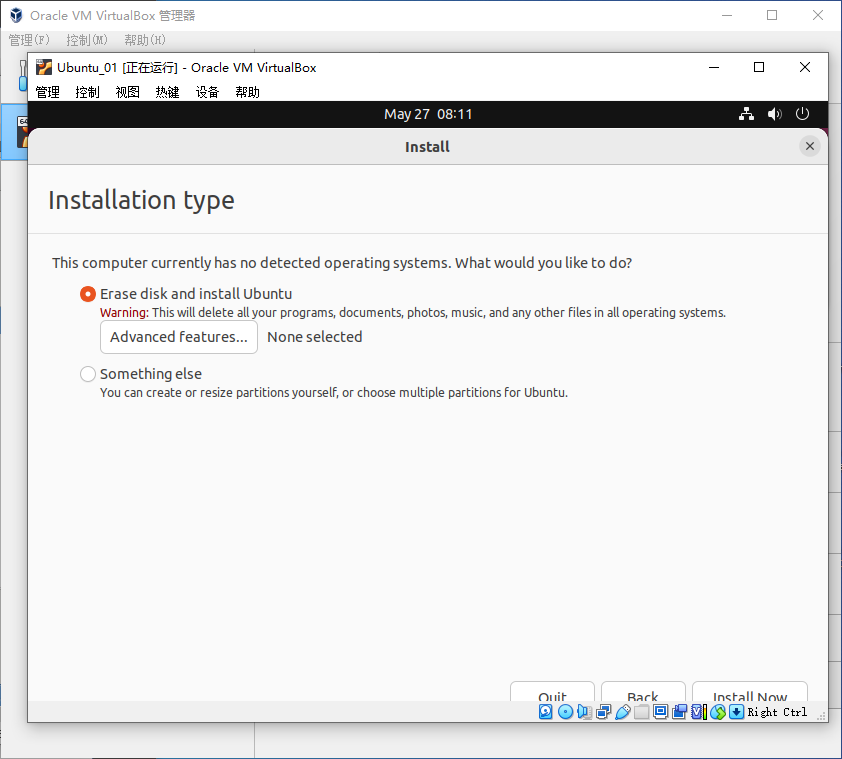Click the create or resize partitions description
842x759 pixels.
coord(334,393)
